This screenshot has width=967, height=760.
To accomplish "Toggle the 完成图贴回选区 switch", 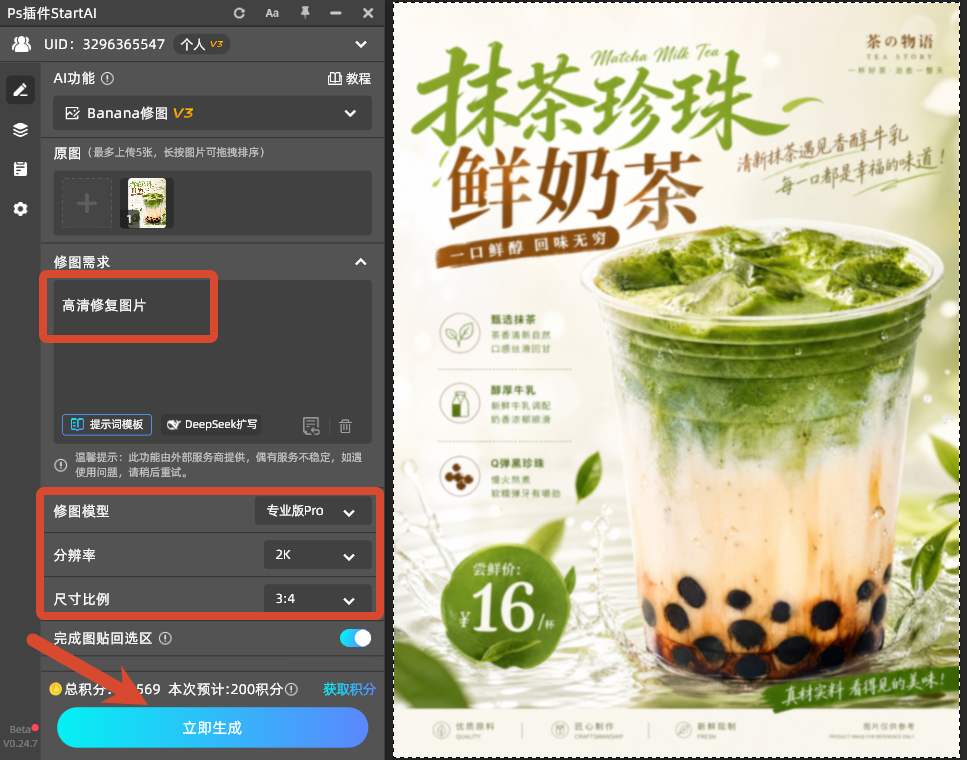I will coord(355,638).
